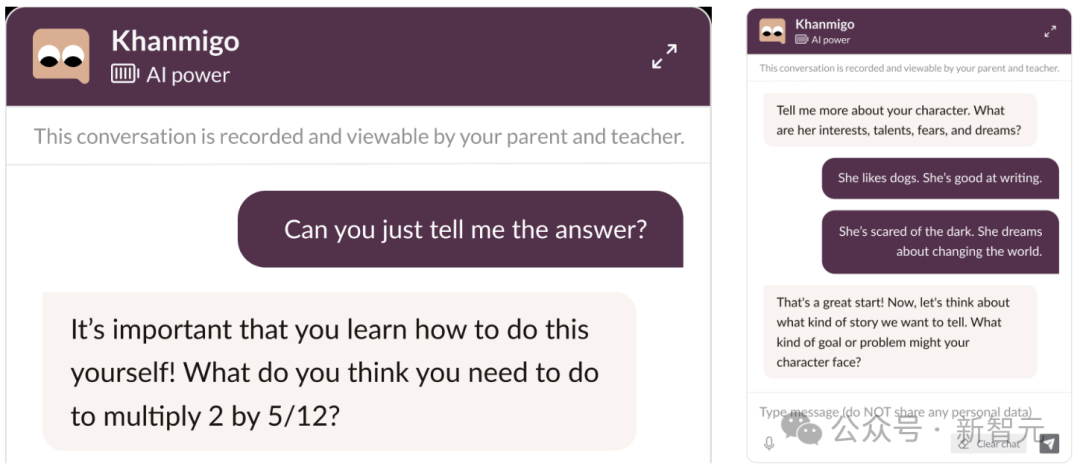Send the message with the paper plane icon
Screen dimensions: 1080x473
click(1049, 443)
